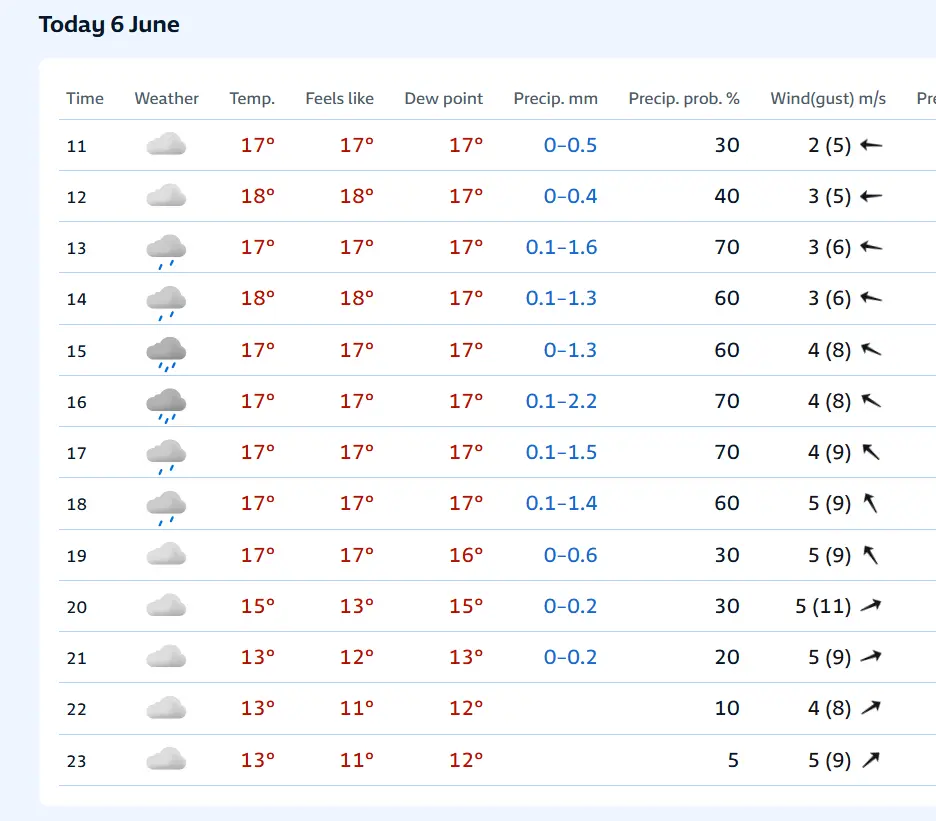The width and height of the screenshot is (936, 821).
Task: Click the Dew point column header
Action: point(444,99)
